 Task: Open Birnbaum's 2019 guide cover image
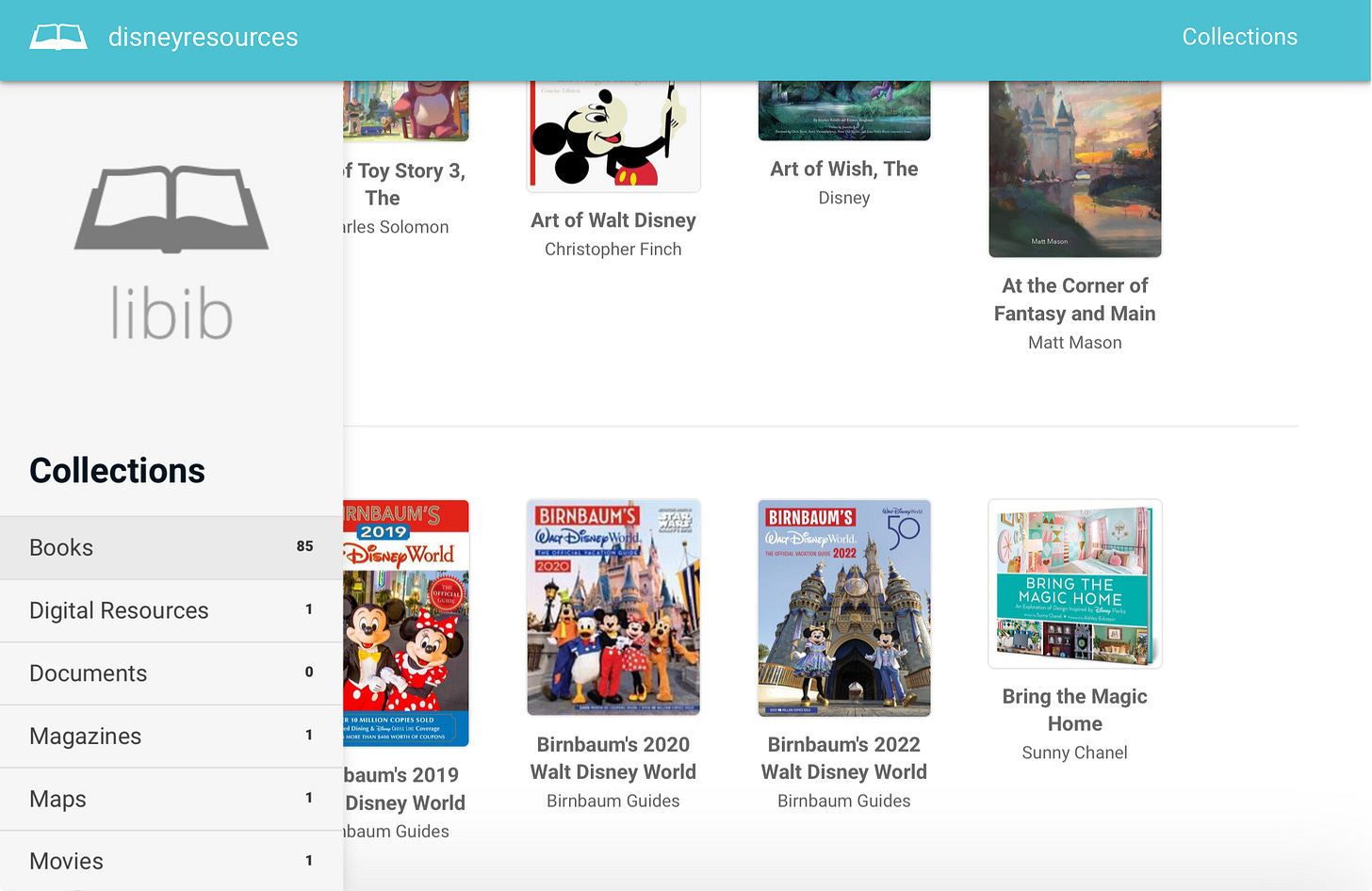tap(406, 623)
